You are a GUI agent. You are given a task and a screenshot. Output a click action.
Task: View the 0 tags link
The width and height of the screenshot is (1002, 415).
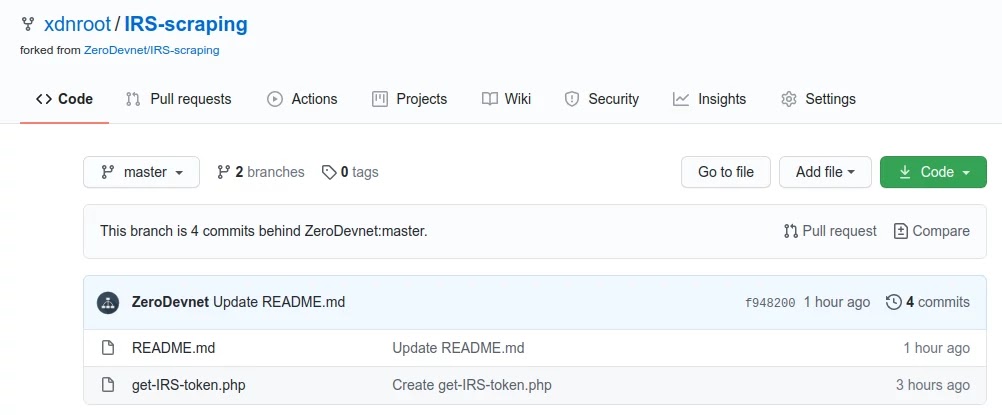point(350,172)
